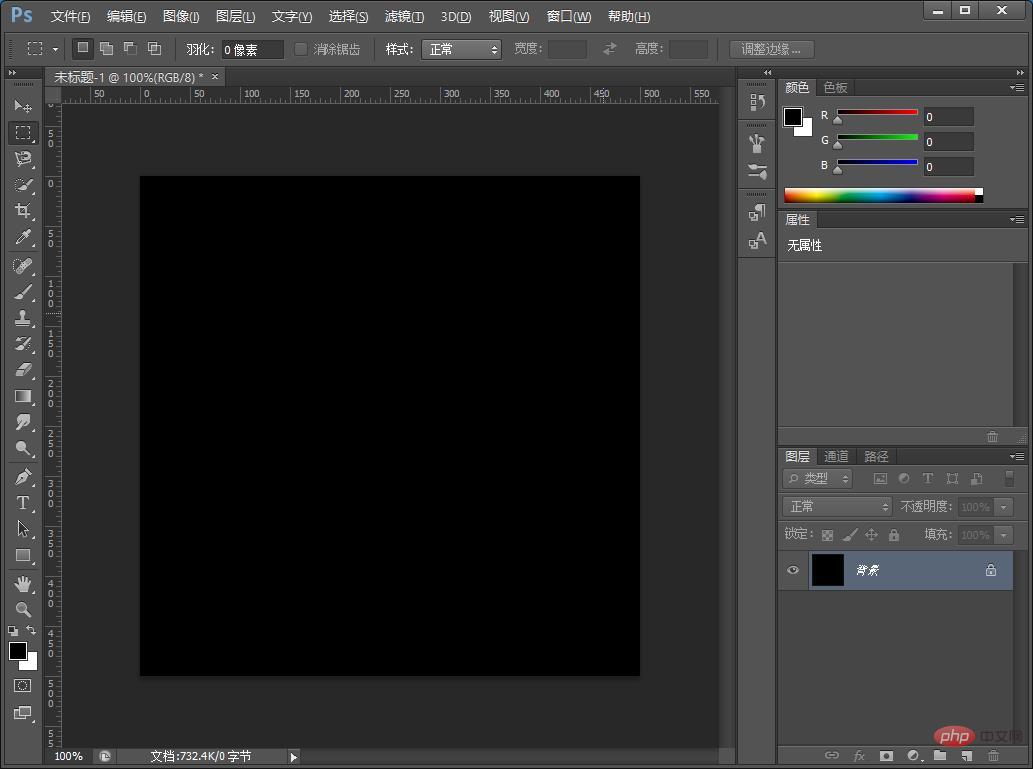
Task: Toggle lock transparent pixels
Action: tap(827, 534)
